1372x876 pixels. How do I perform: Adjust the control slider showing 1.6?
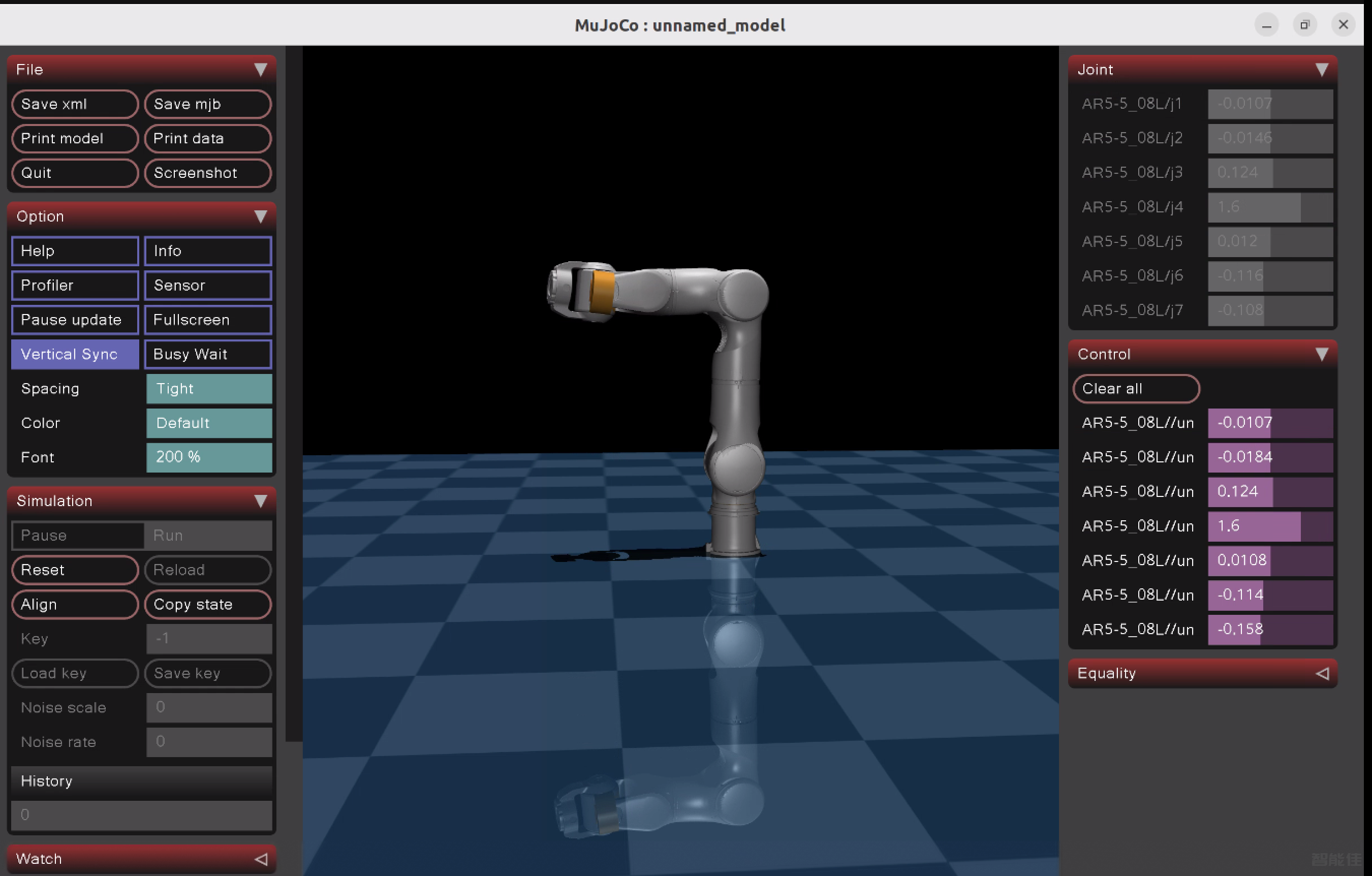(x=1270, y=525)
